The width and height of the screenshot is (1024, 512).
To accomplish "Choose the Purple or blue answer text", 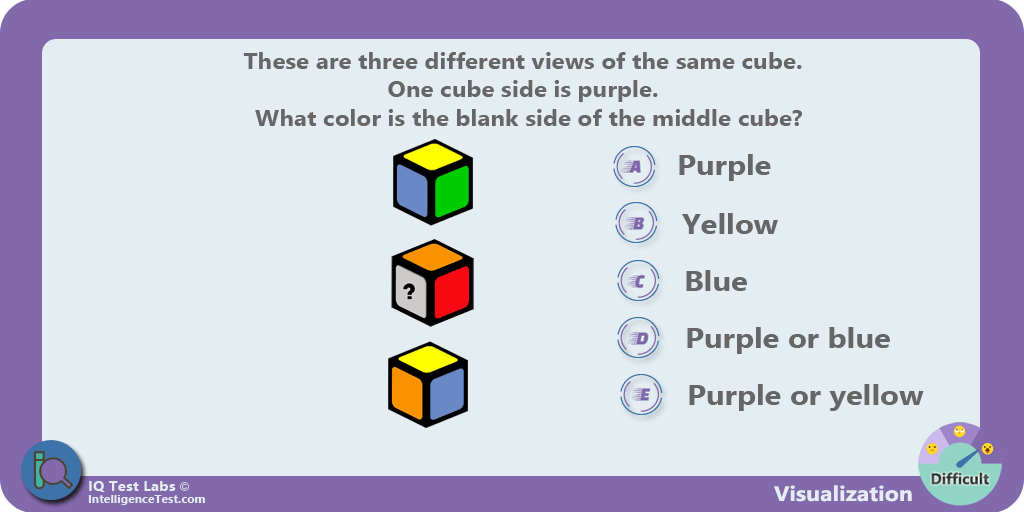I will [788, 338].
